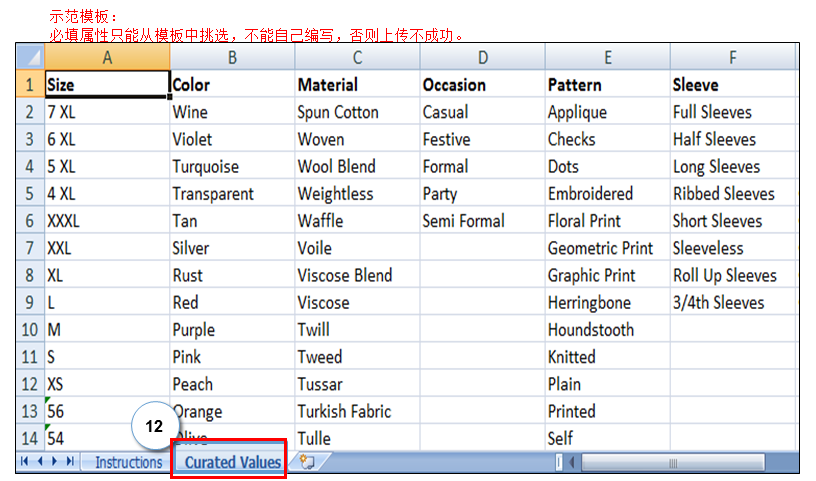The width and height of the screenshot is (816, 481).
Task: Click the Peach cell
Action: (232, 384)
